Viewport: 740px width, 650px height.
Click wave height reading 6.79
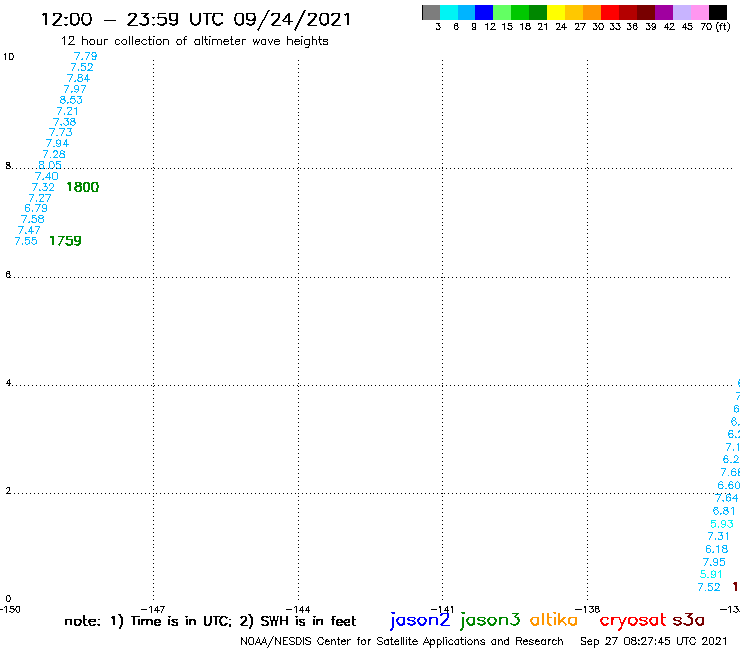pos(36,208)
